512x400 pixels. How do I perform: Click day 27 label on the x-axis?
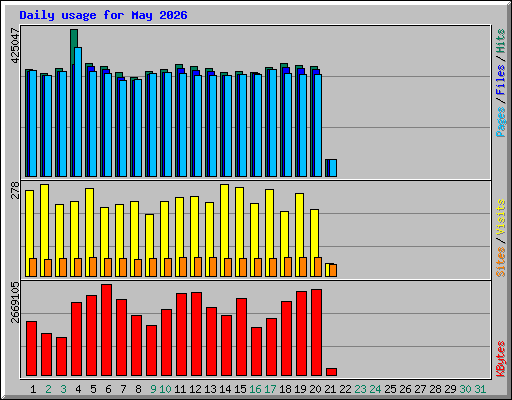pyautogui.click(x=420, y=389)
